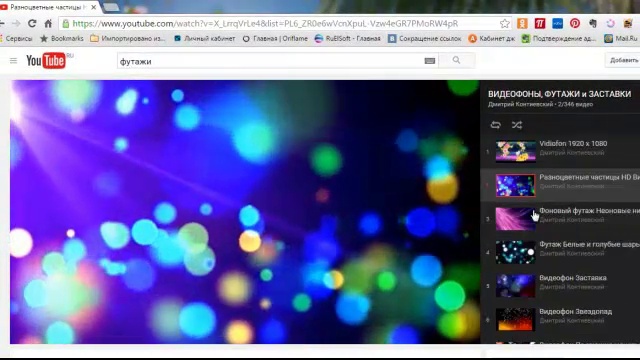Go forward using the browser arrow
This screenshot has height=360, width=640.
16,24
